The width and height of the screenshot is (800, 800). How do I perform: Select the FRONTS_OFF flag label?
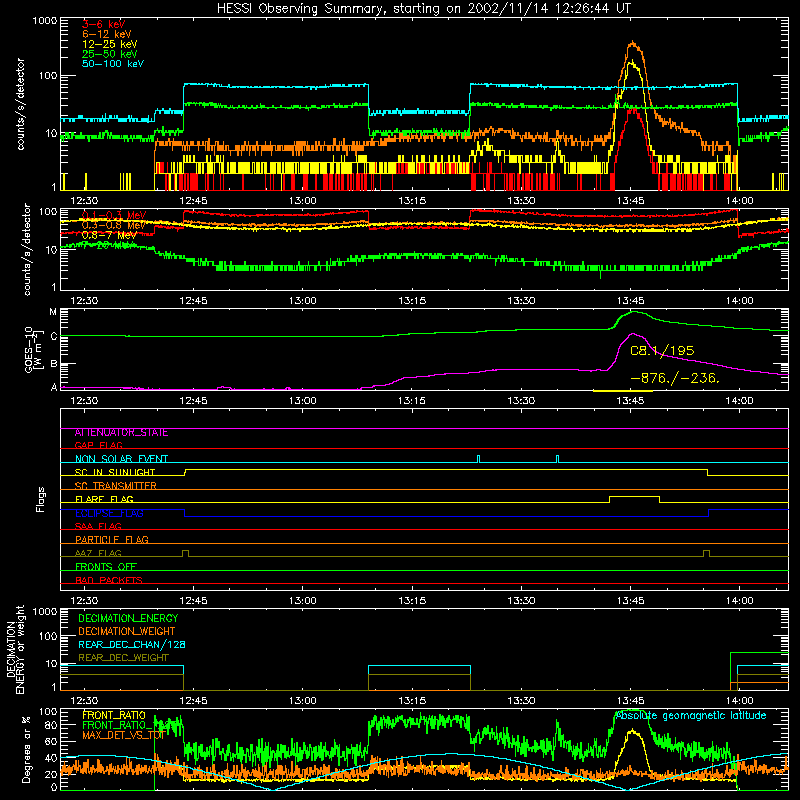pyautogui.click(x=106, y=567)
